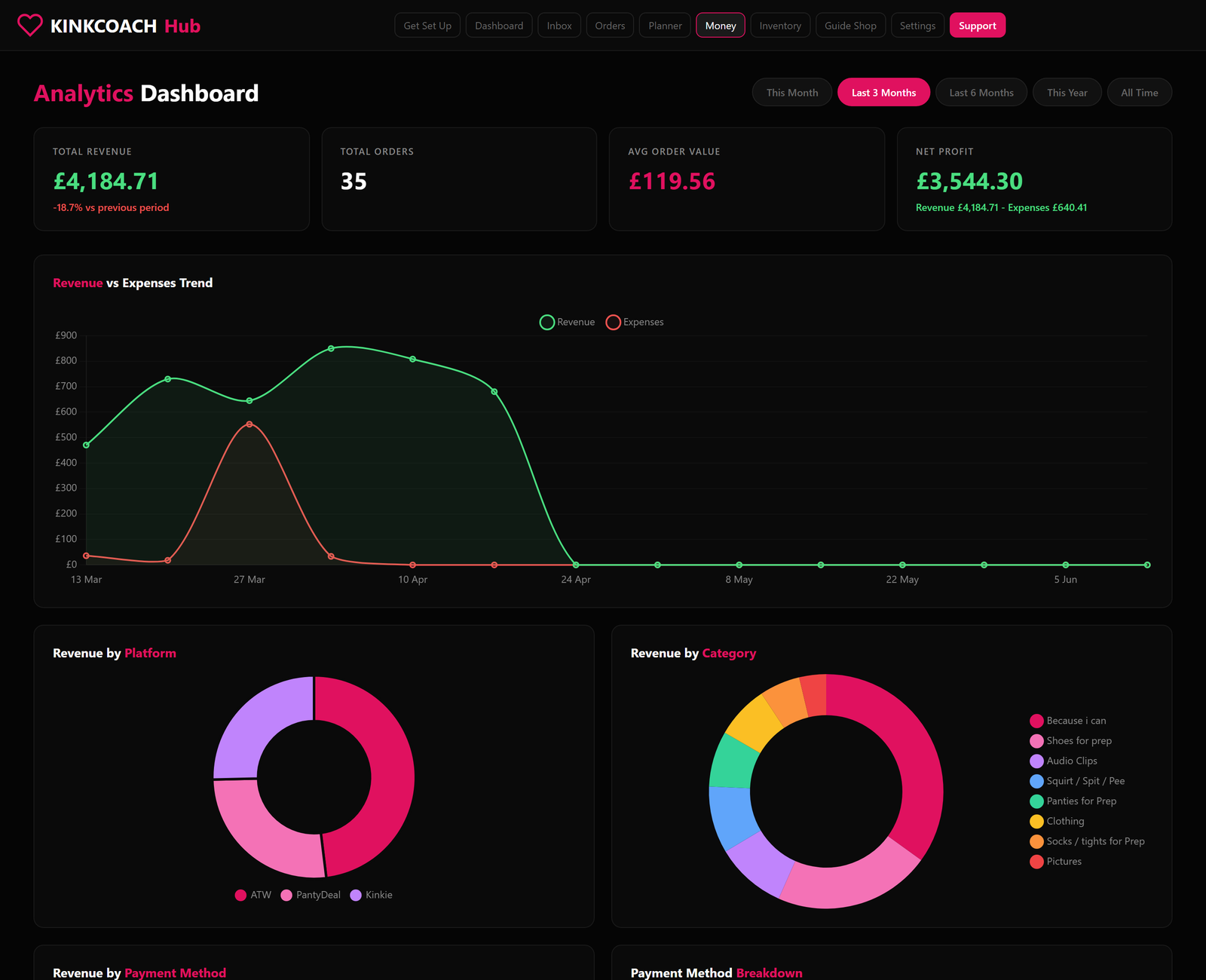Toggle Clothing category legend
The height and width of the screenshot is (980, 1206).
(1057, 821)
